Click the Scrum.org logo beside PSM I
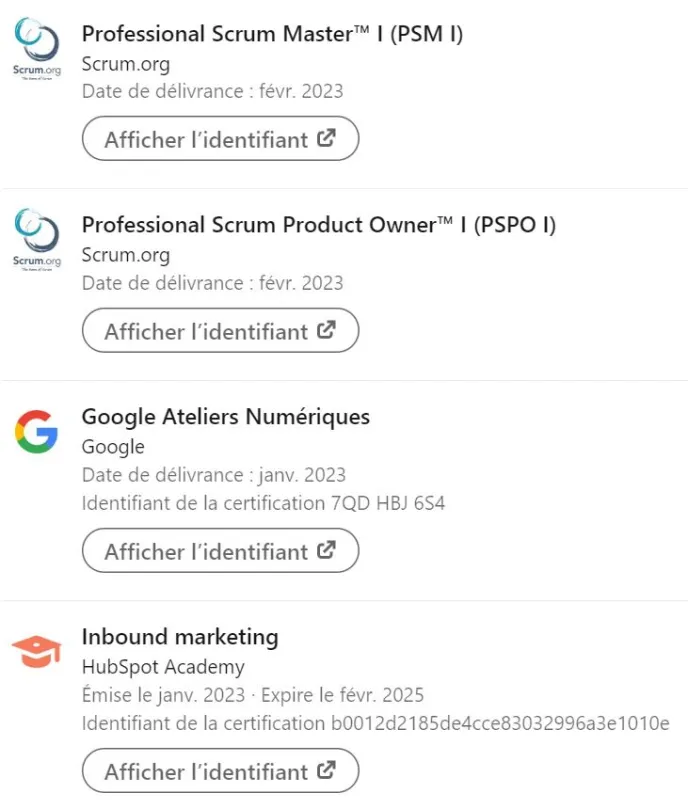This screenshot has width=688, height=809. tap(37, 48)
